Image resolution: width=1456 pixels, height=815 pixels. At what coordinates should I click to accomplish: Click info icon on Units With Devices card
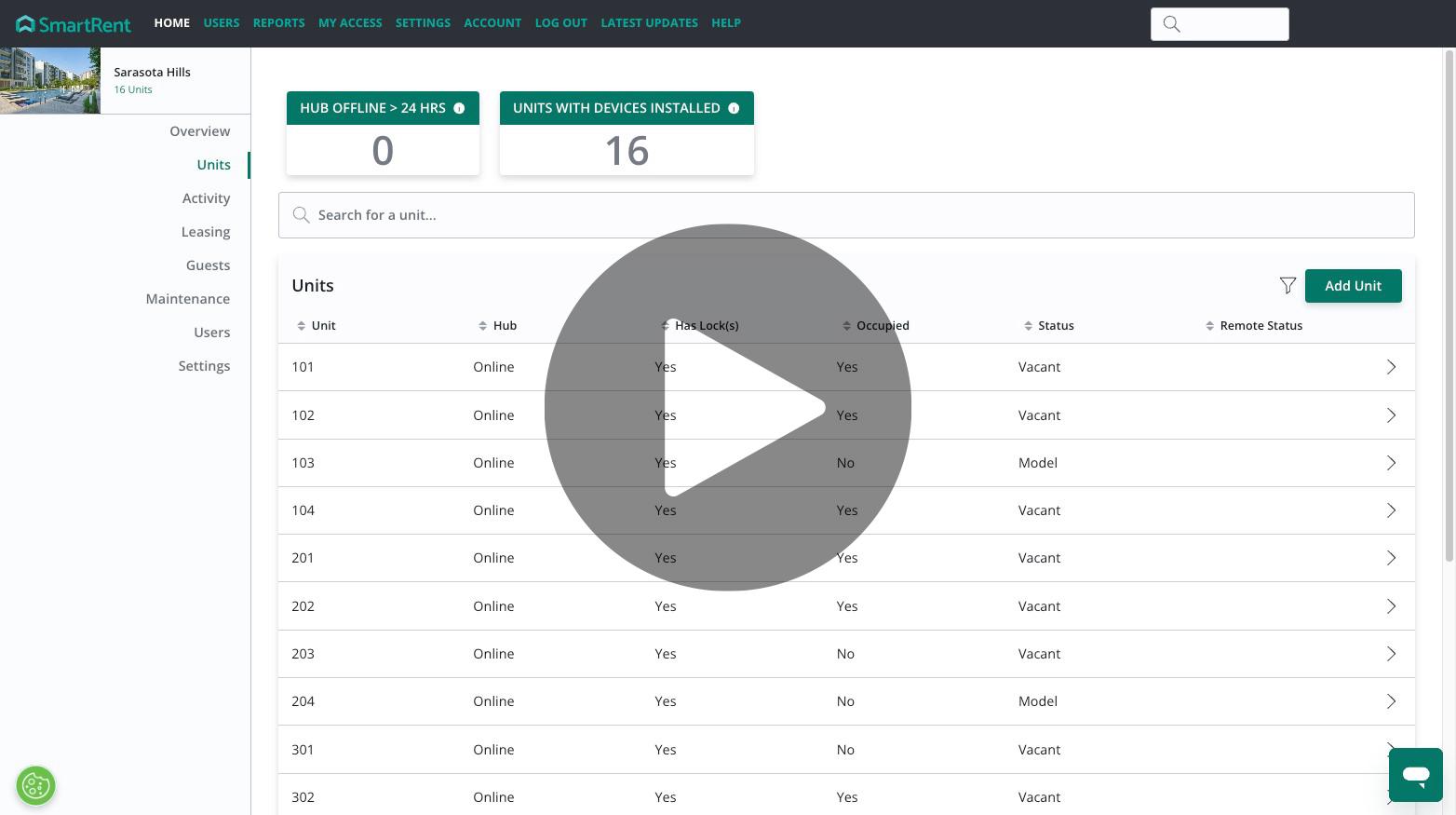coord(734,108)
